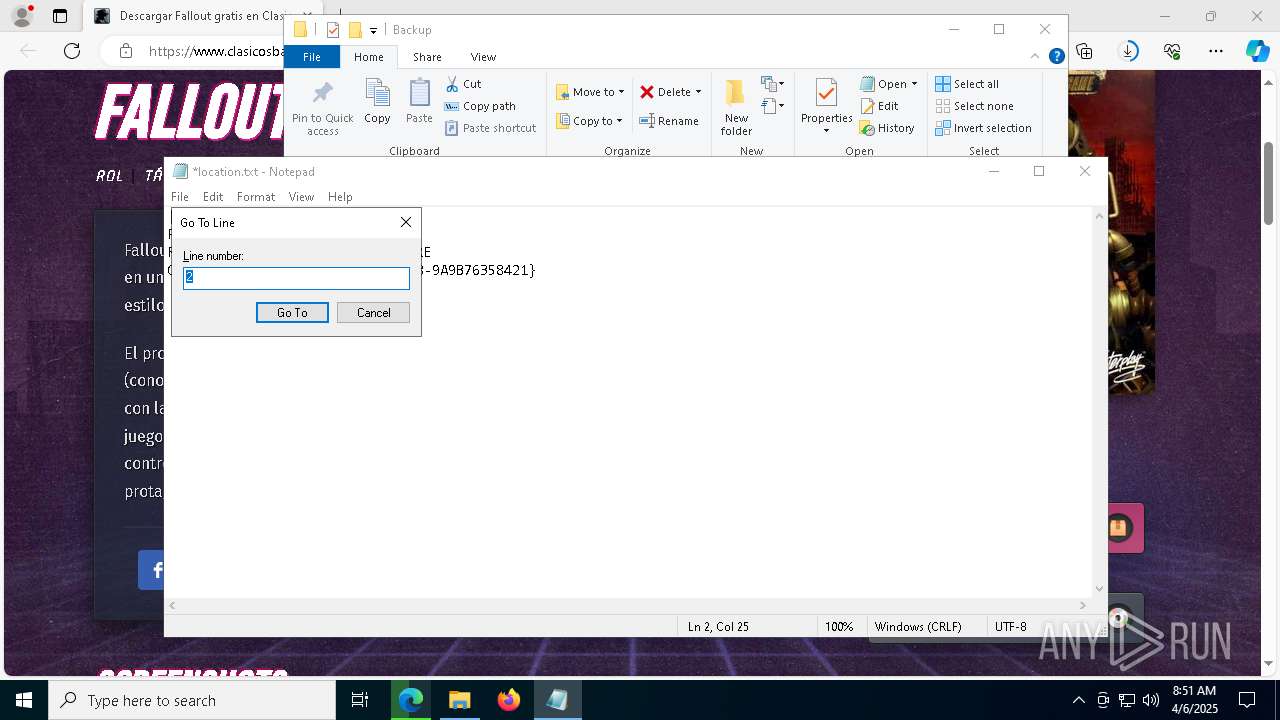The width and height of the screenshot is (1280, 720).
Task: Expand Customize Quick Access Toolbar arrow
Action: click(373, 30)
